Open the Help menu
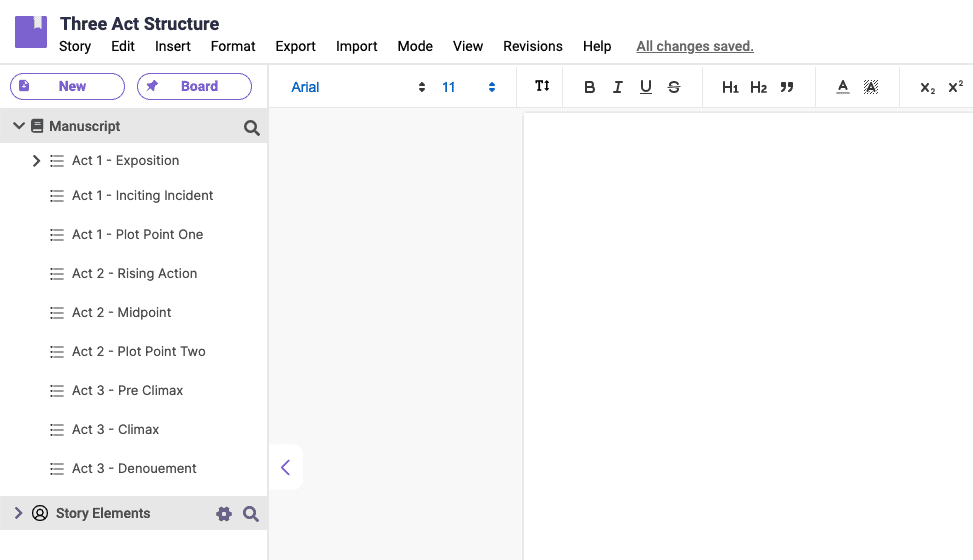 (597, 47)
